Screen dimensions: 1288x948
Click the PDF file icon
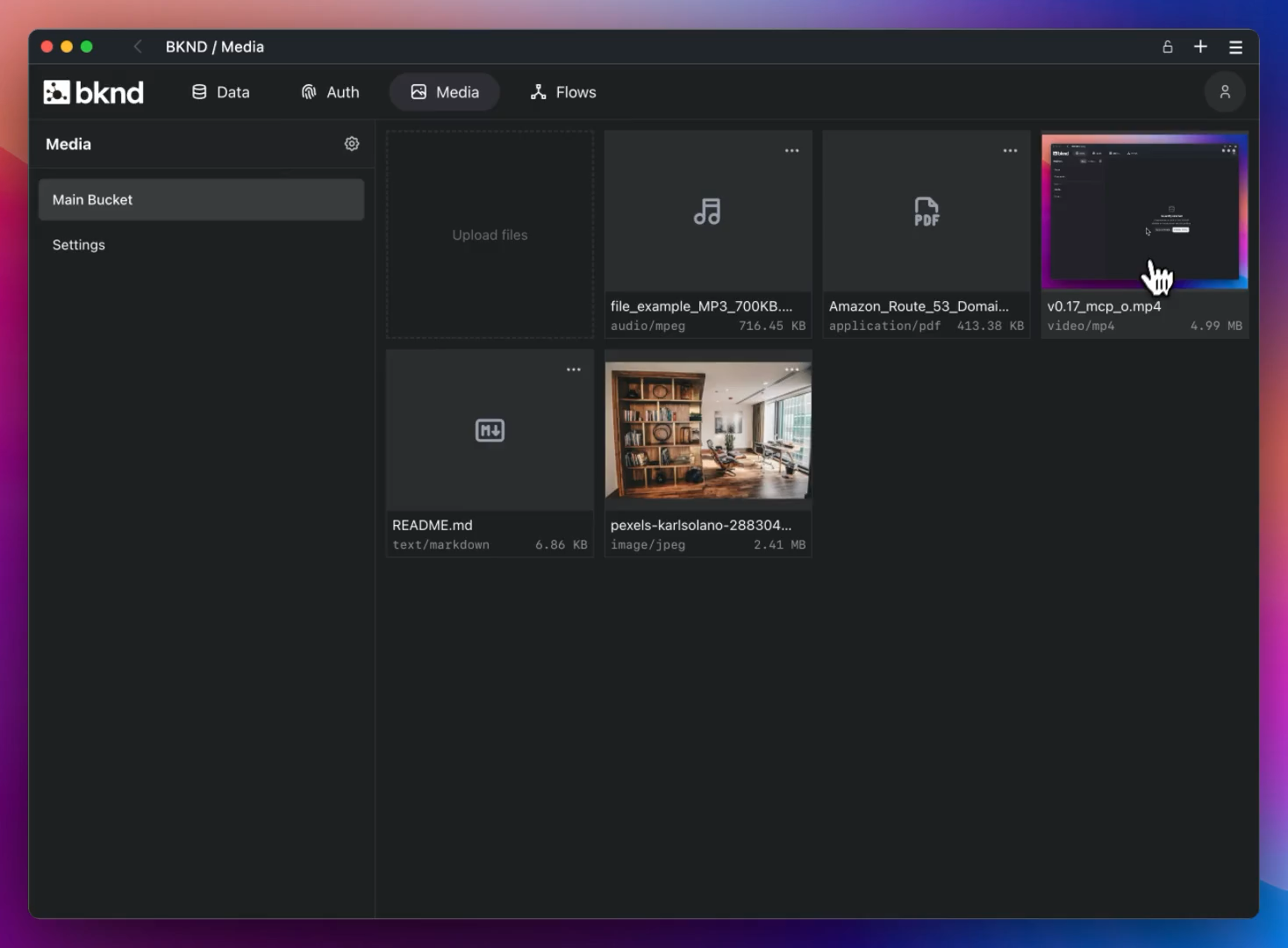927,212
